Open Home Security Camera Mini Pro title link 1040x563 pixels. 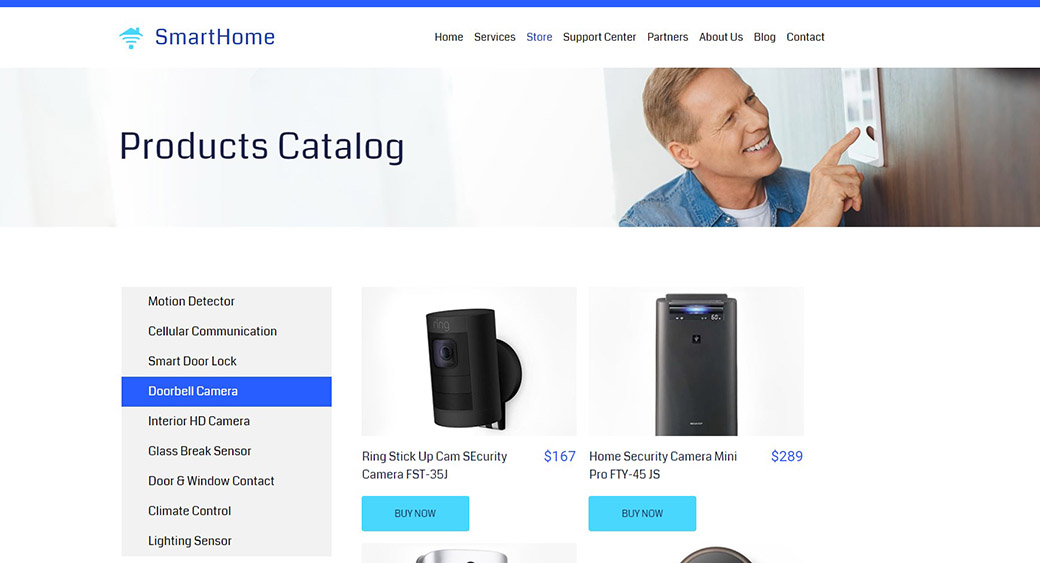[x=663, y=465]
